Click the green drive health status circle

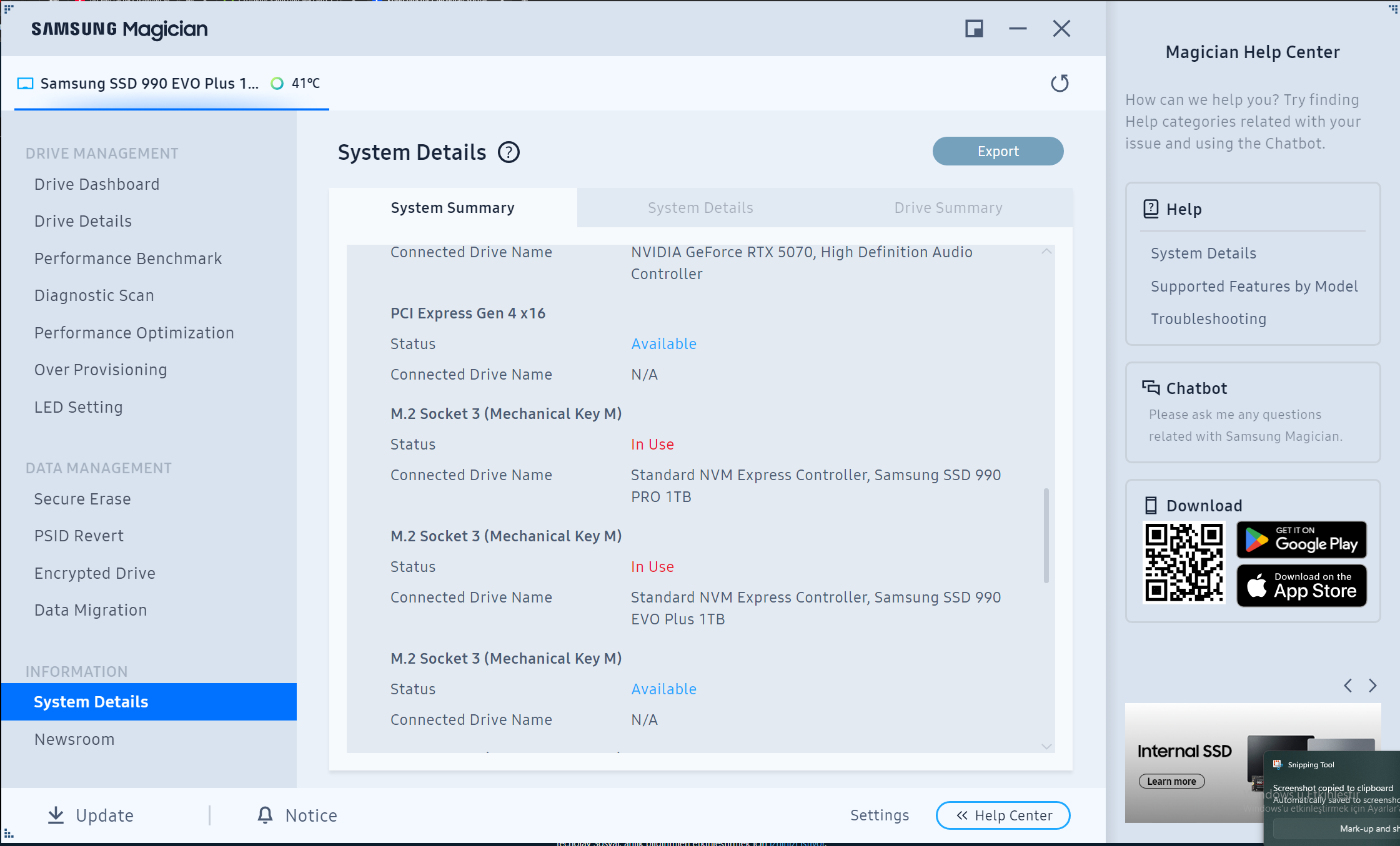(277, 83)
